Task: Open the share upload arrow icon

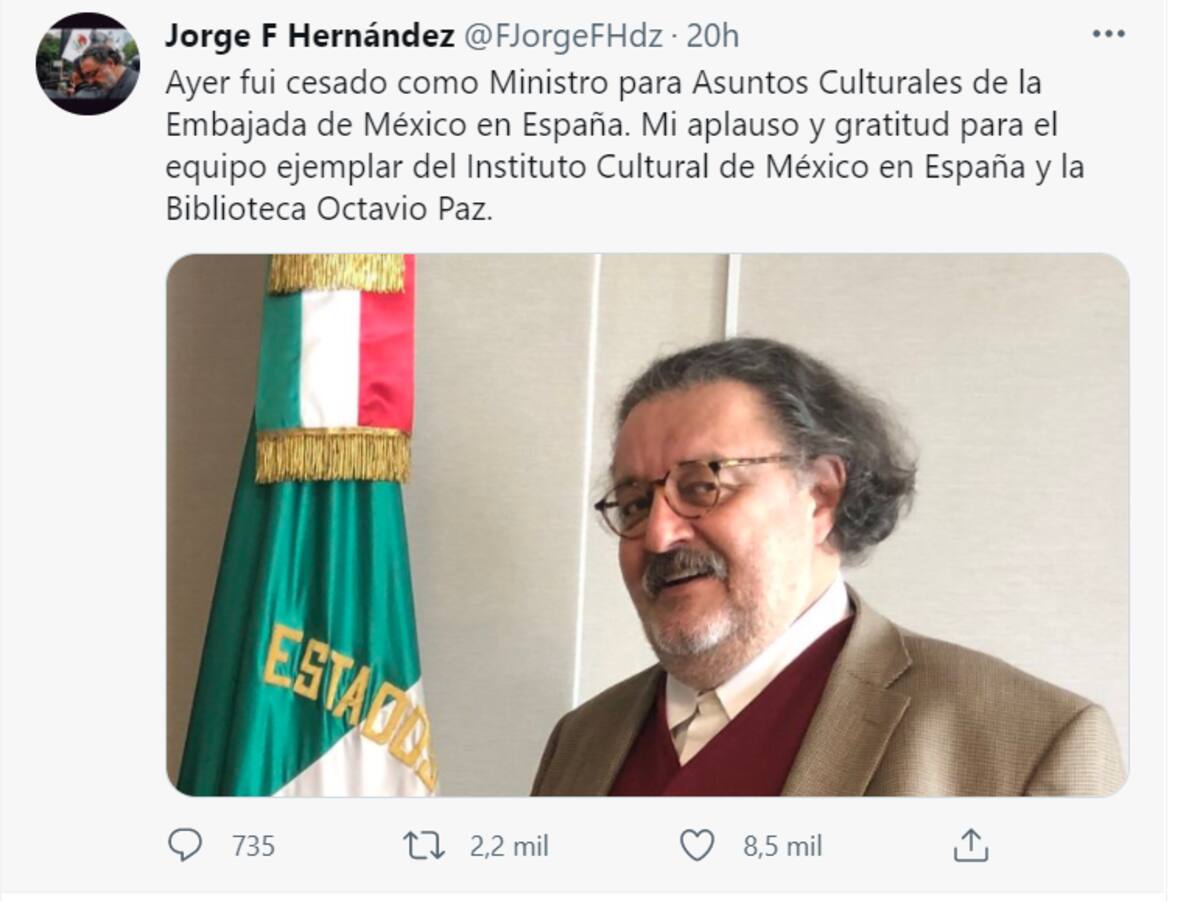Action: [970, 846]
